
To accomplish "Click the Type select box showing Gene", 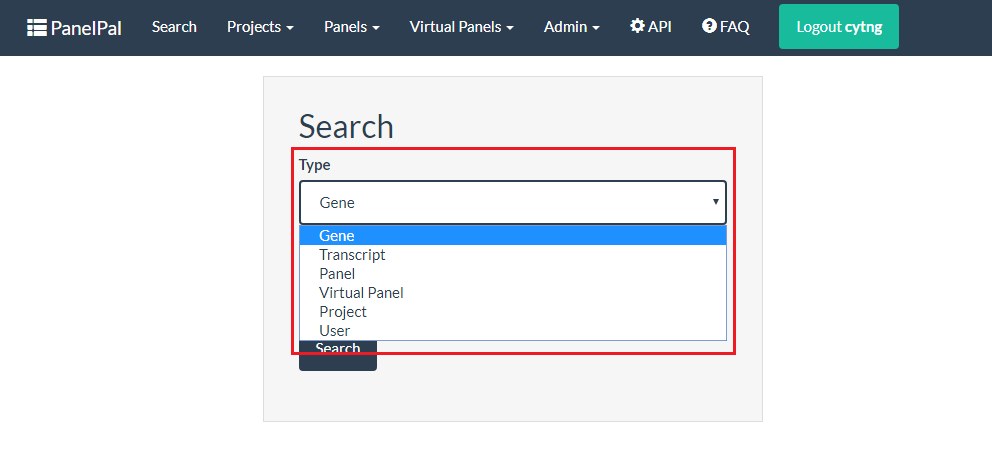I will coord(512,203).
